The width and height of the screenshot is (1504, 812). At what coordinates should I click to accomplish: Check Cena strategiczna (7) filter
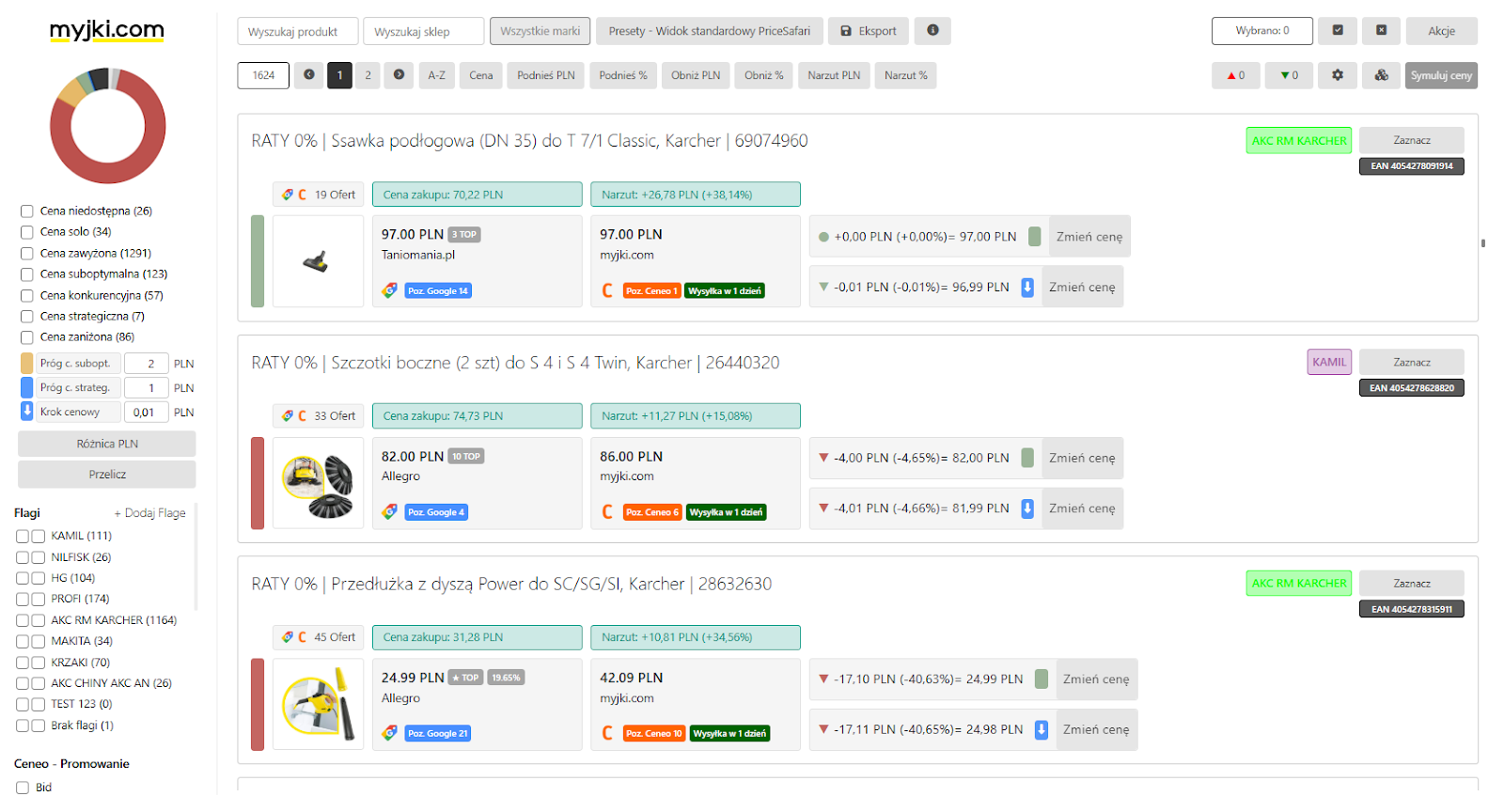(27, 317)
